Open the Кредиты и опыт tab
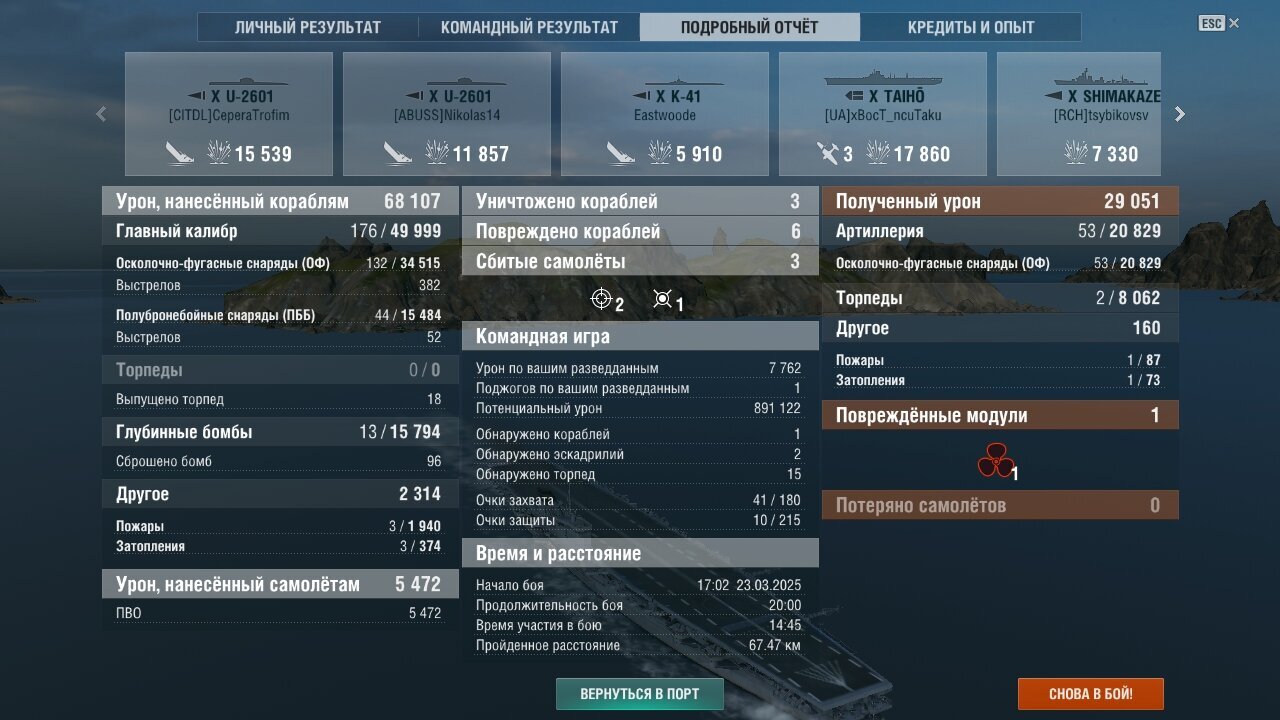This screenshot has height=720, width=1280. 971,27
